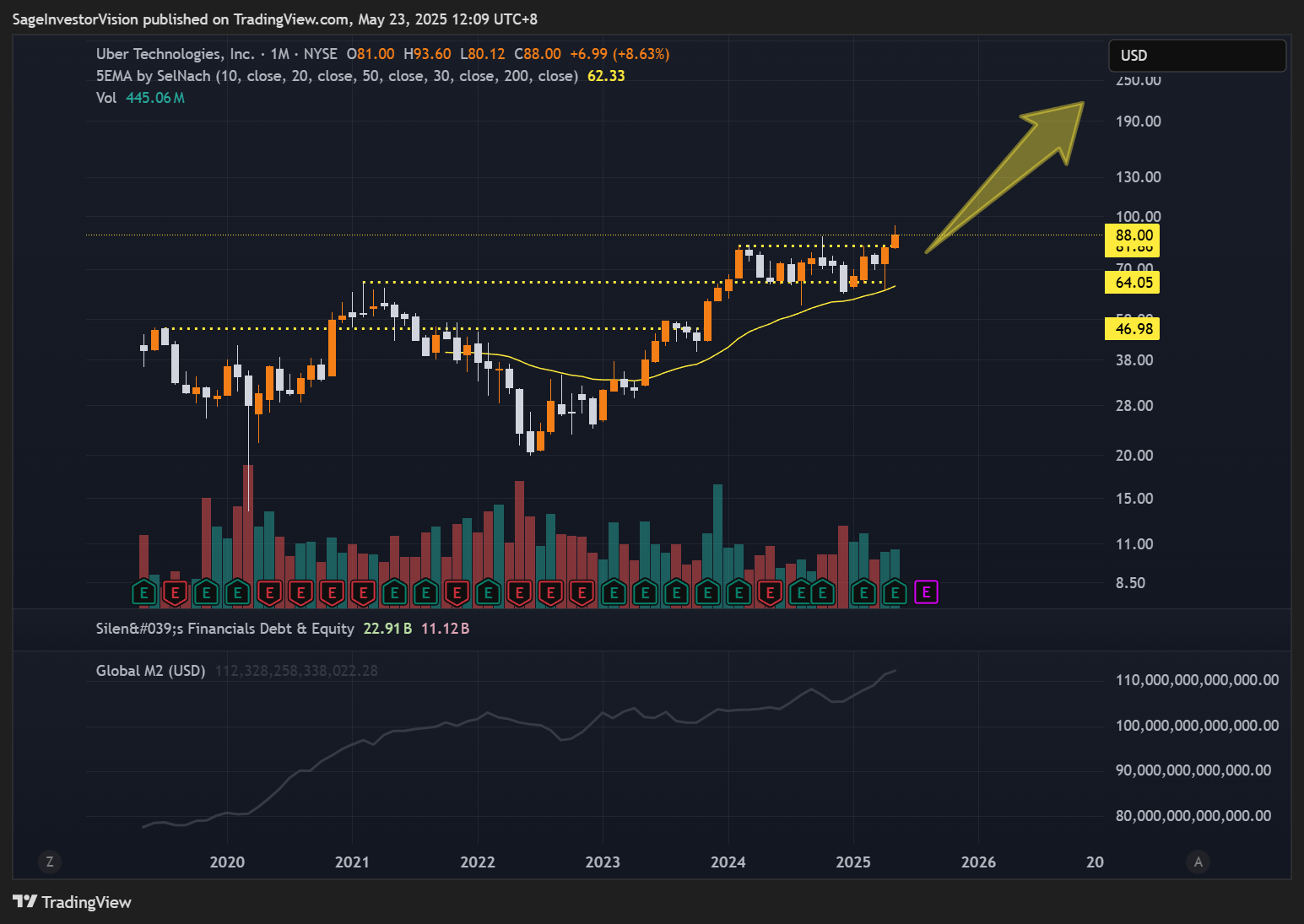Click the 11.00 price axis label

coord(1134,544)
